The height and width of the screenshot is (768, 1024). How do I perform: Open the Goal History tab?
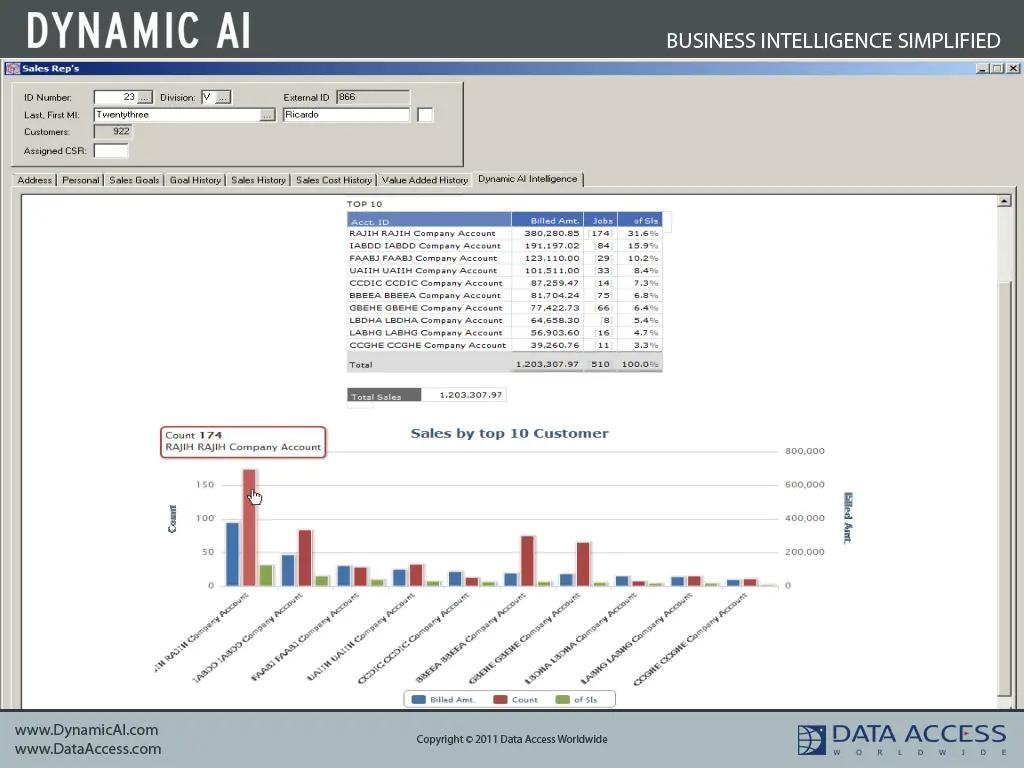tap(195, 180)
